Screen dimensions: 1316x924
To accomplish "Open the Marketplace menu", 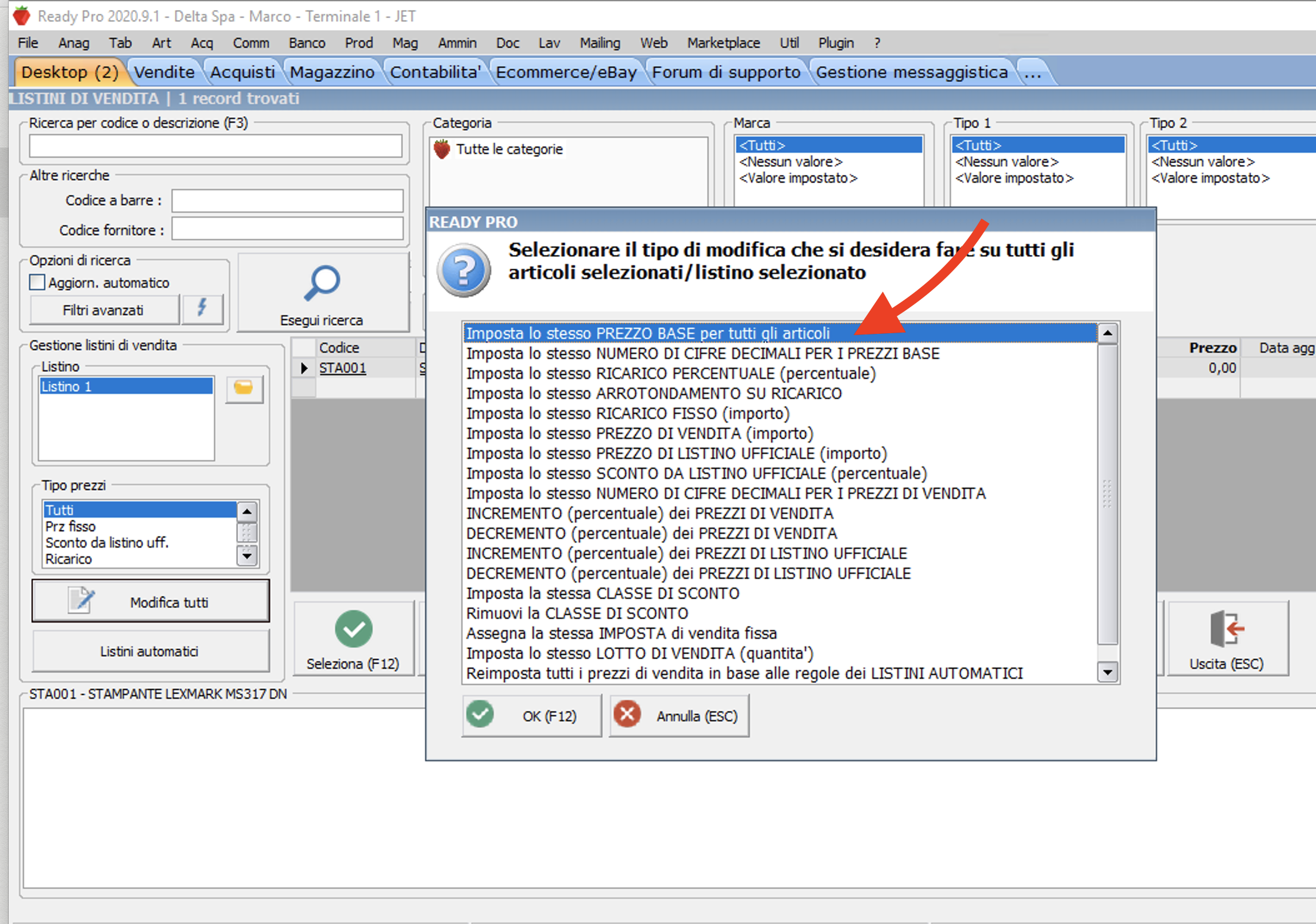I will 724,43.
